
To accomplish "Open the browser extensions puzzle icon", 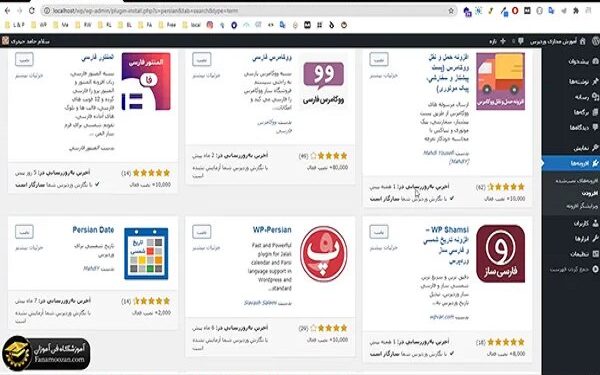I will pyautogui.click(x=576, y=11).
